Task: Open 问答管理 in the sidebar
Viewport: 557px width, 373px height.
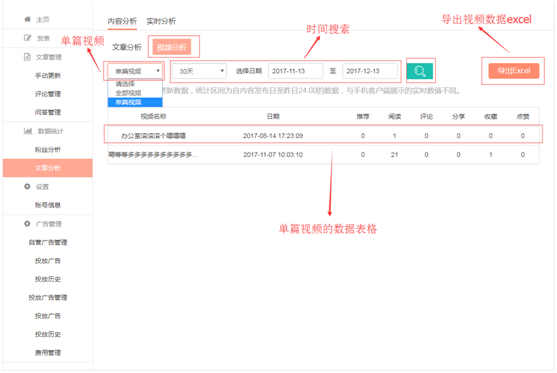Action: point(48,112)
